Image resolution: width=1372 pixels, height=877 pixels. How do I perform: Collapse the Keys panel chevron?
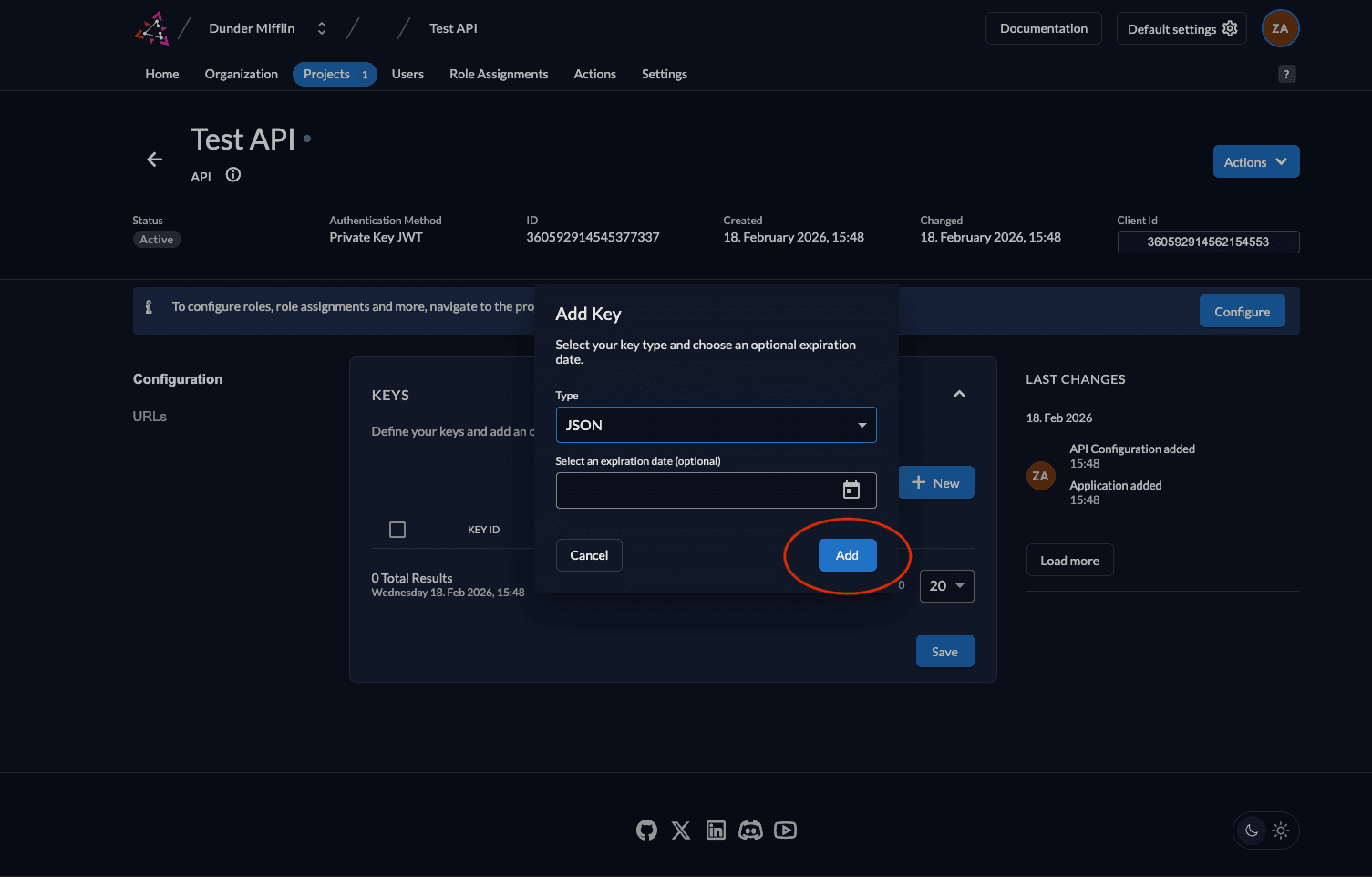959,394
